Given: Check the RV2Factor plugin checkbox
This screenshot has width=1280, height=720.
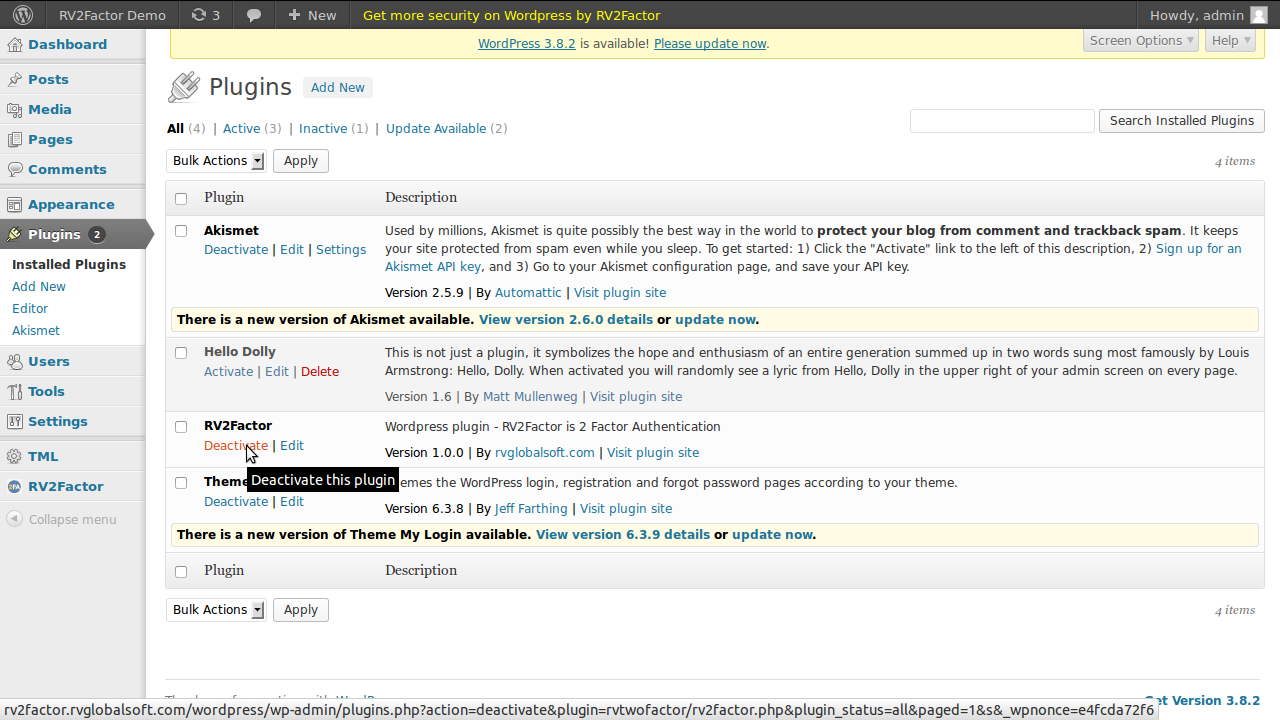Looking at the screenshot, I should point(181,426).
